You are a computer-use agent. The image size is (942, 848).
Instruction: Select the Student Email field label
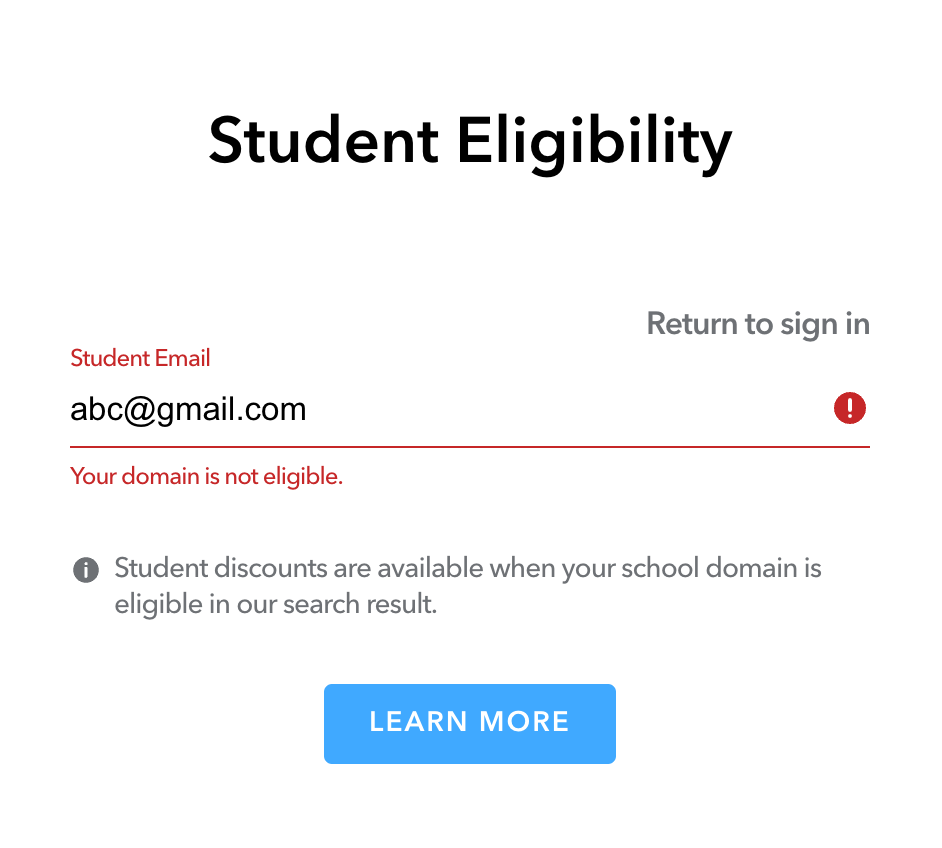coord(140,358)
